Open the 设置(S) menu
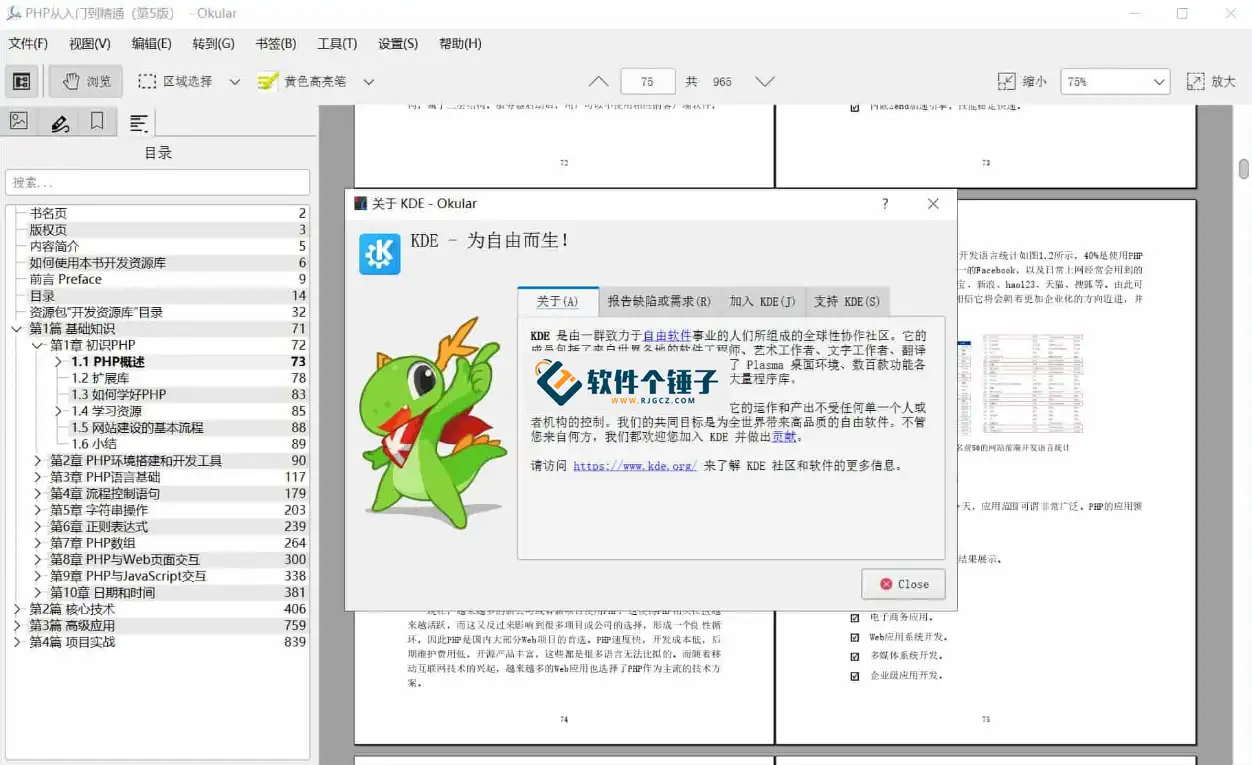The height and width of the screenshot is (765, 1252). 398,44
